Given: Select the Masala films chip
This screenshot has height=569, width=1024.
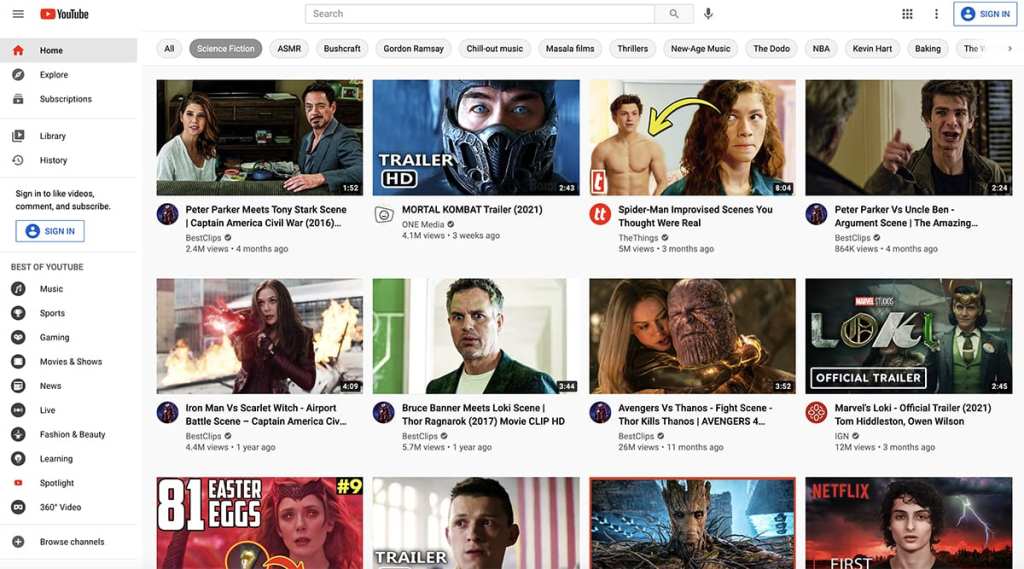Looking at the screenshot, I should 570,48.
